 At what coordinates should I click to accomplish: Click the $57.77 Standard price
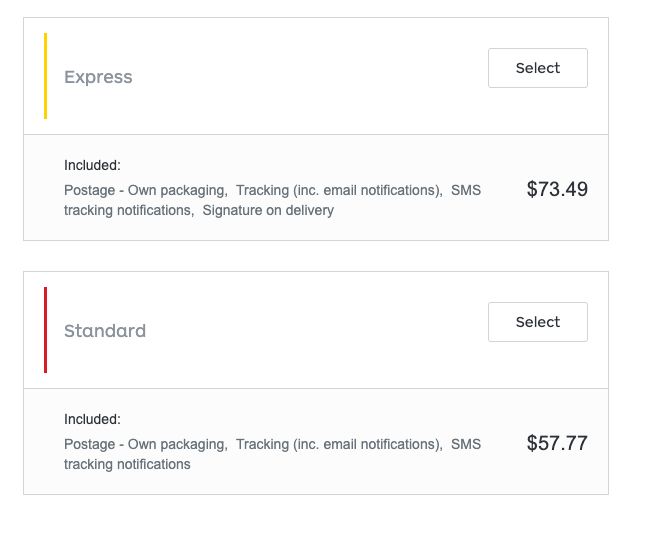click(557, 443)
